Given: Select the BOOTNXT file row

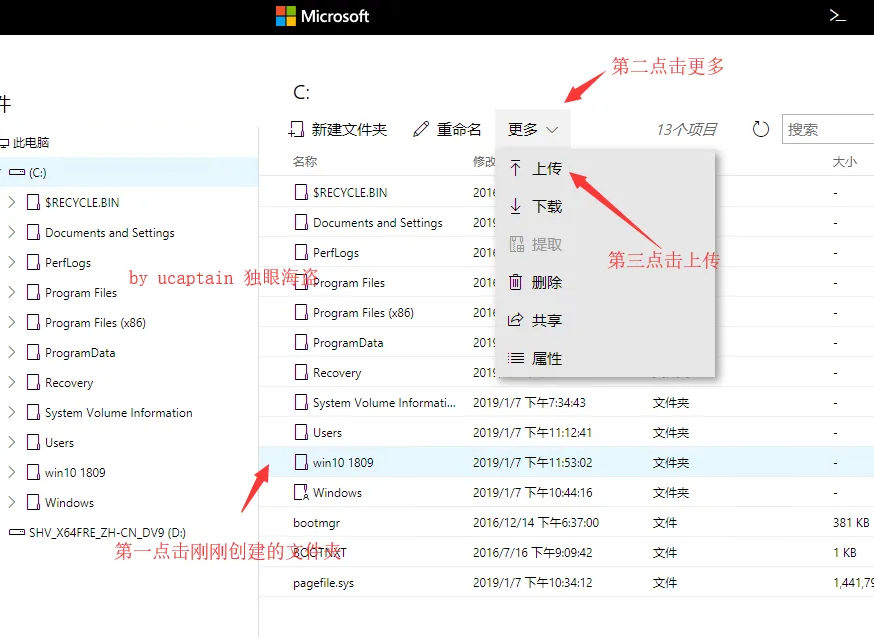Looking at the screenshot, I should (x=566, y=552).
